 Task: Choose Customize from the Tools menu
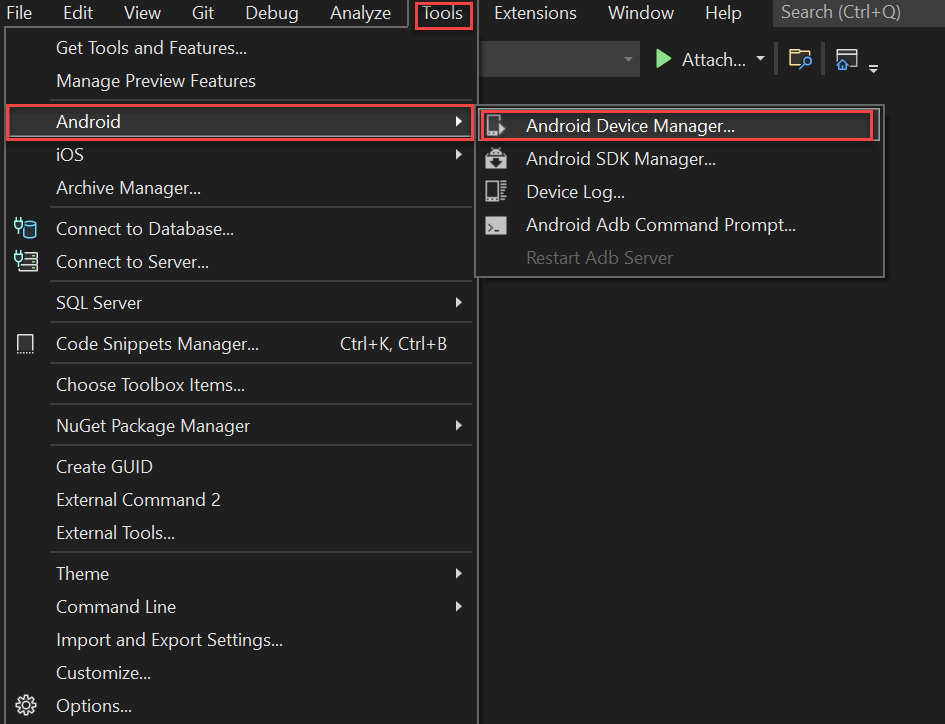coord(240,673)
